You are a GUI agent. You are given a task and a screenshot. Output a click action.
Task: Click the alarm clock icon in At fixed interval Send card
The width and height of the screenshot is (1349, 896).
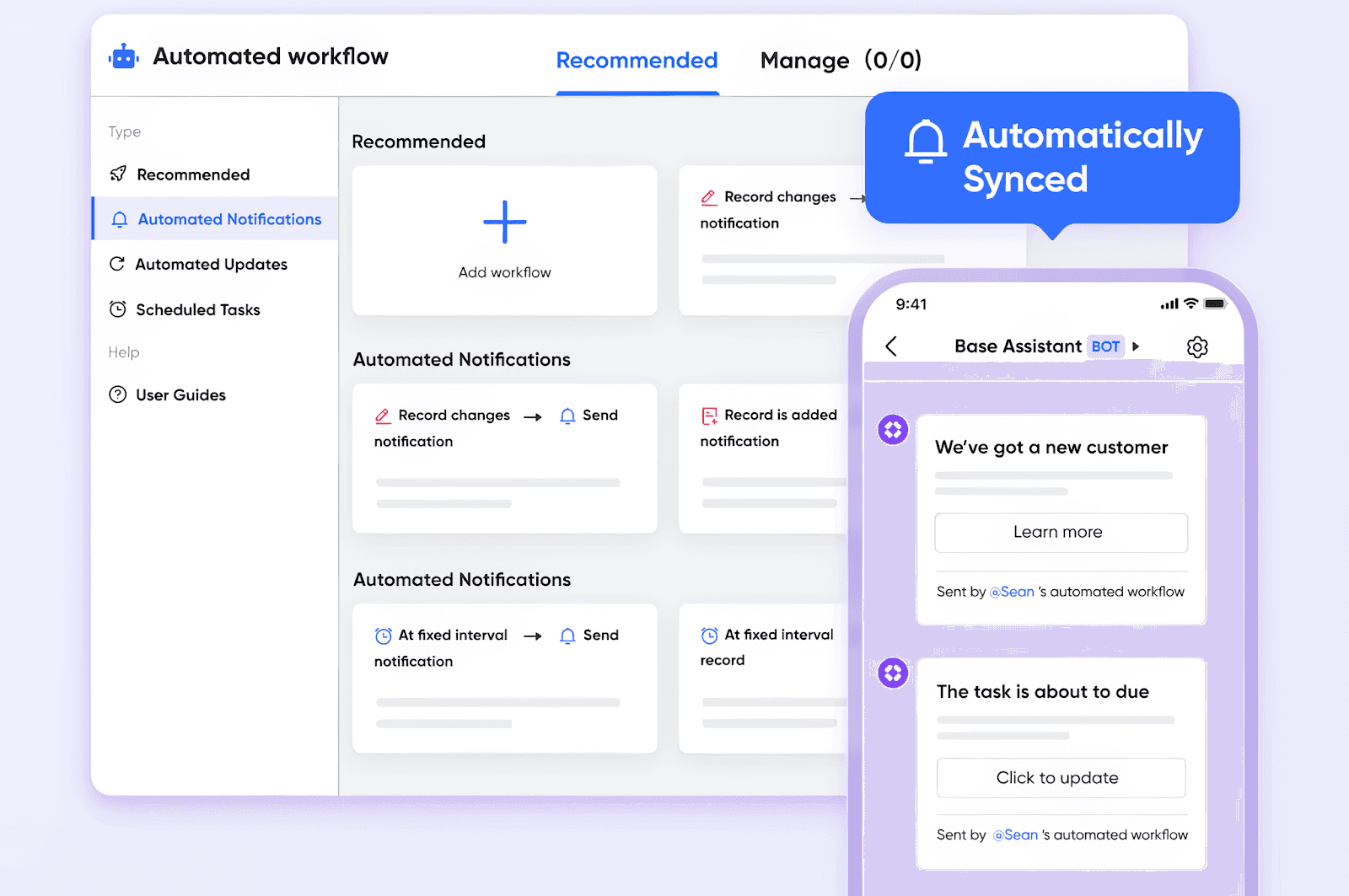[x=384, y=636]
